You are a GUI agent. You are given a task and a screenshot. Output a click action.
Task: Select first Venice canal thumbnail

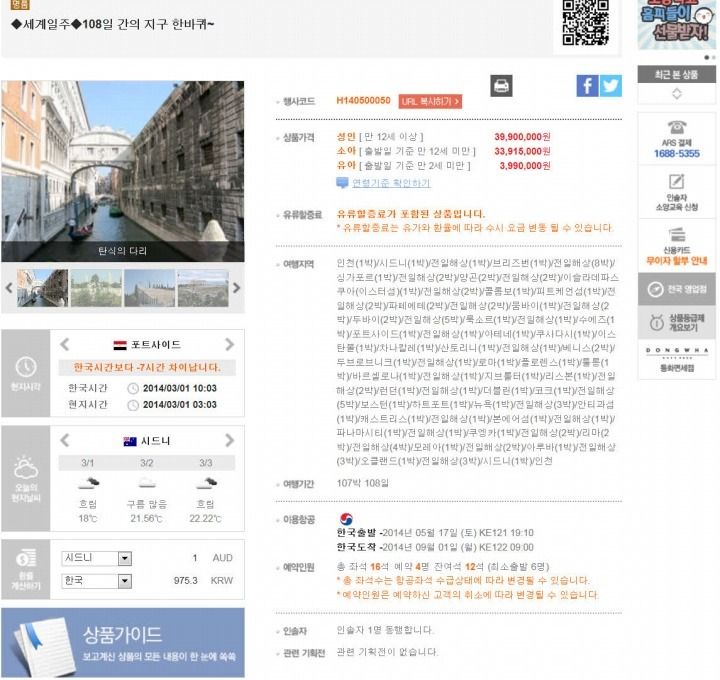(x=42, y=288)
